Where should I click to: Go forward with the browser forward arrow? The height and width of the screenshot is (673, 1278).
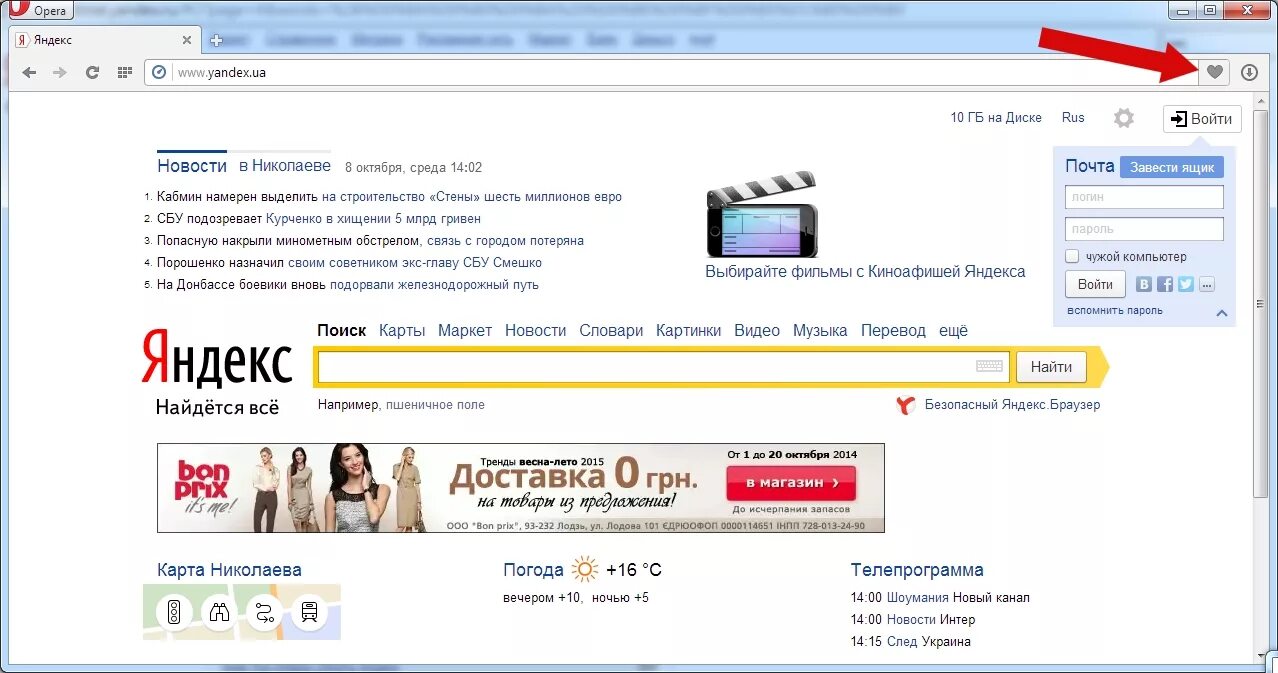click(x=60, y=72)
